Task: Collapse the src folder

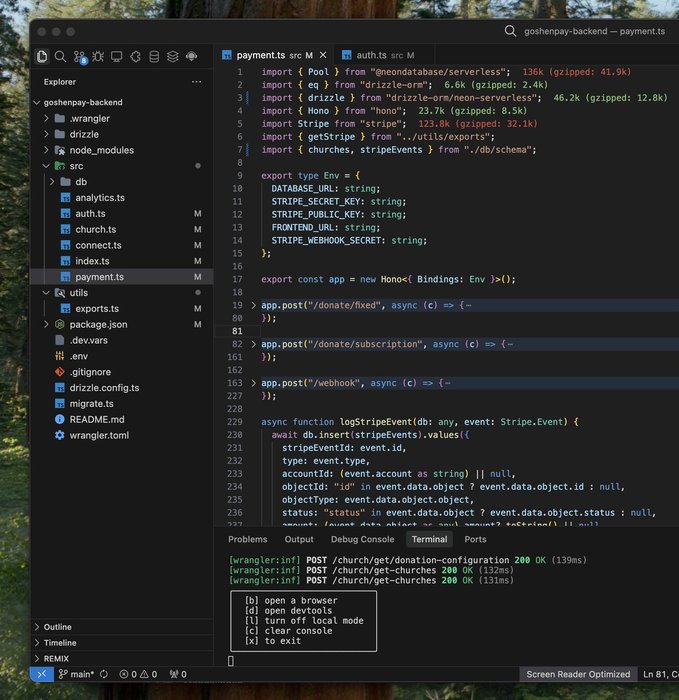Action: pyautogui.click(x=46, y=166)
